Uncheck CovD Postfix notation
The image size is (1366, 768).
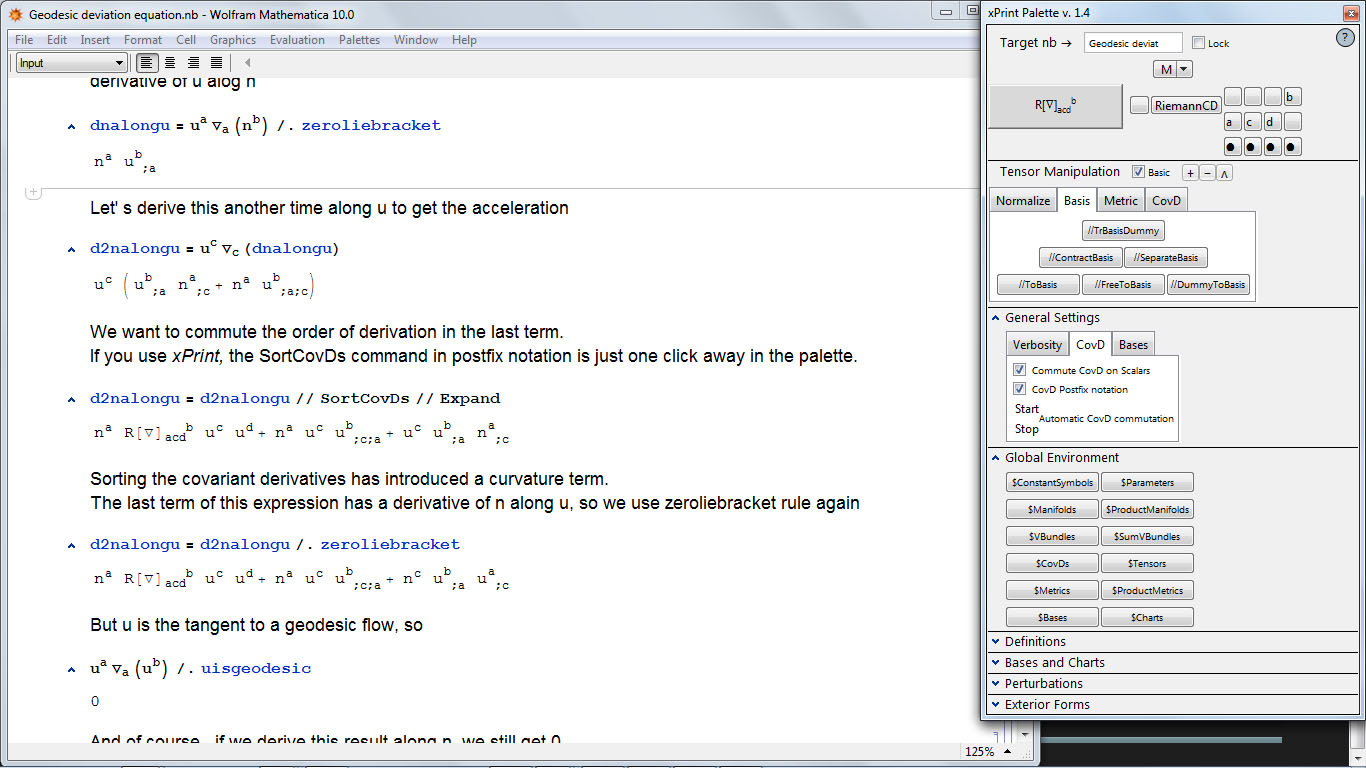[x=1020, y=389]
